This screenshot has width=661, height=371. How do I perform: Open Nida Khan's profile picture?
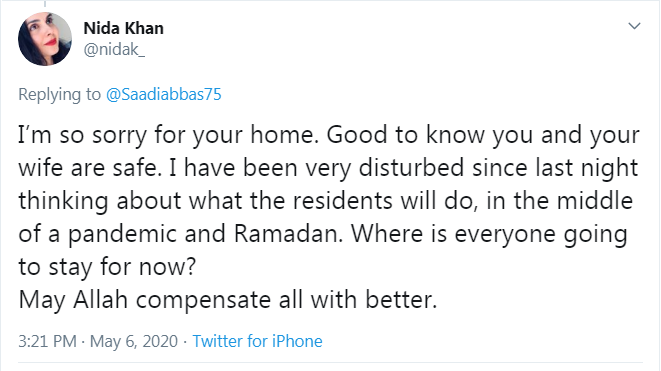[x=45, y=39]
